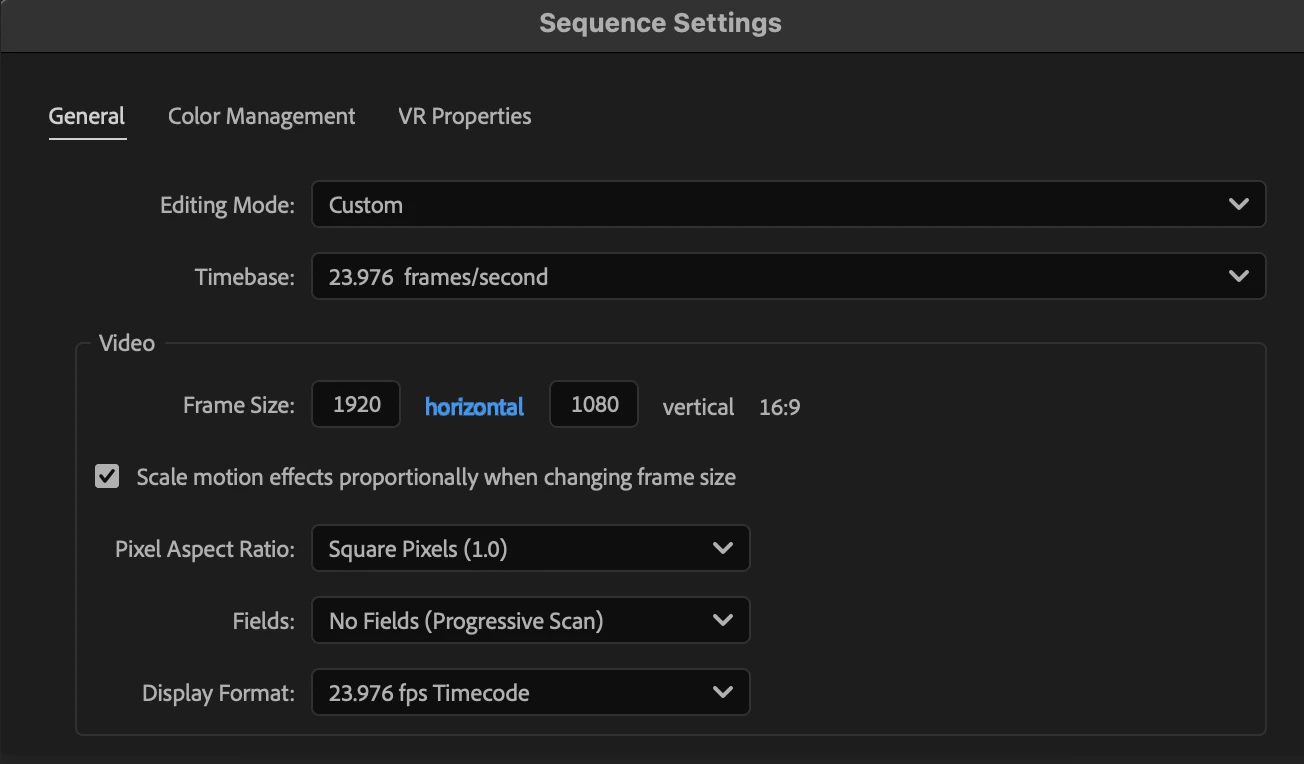Click the vertical label beside 1080

pos(698,407)
